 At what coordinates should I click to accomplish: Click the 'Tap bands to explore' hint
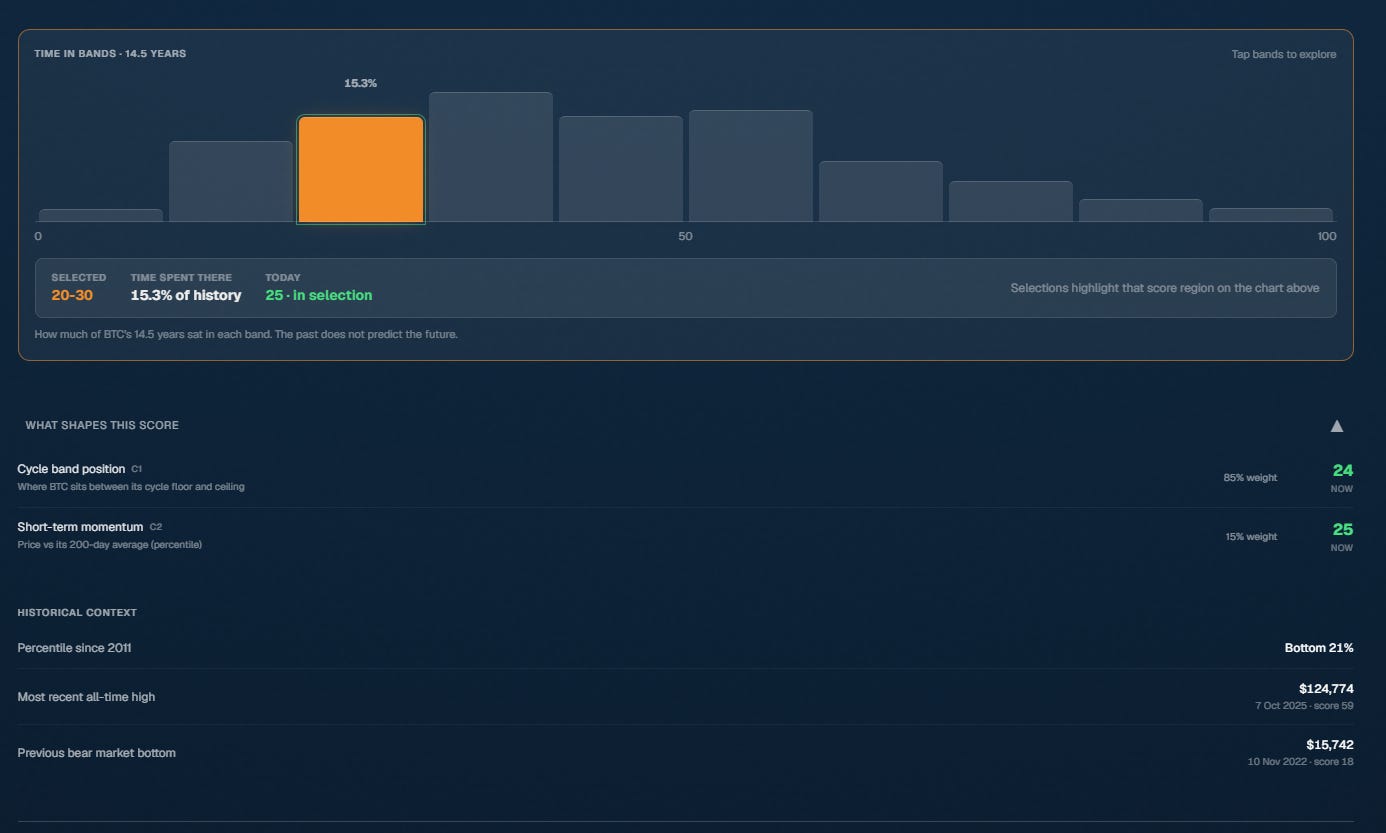coord(1284,54)
